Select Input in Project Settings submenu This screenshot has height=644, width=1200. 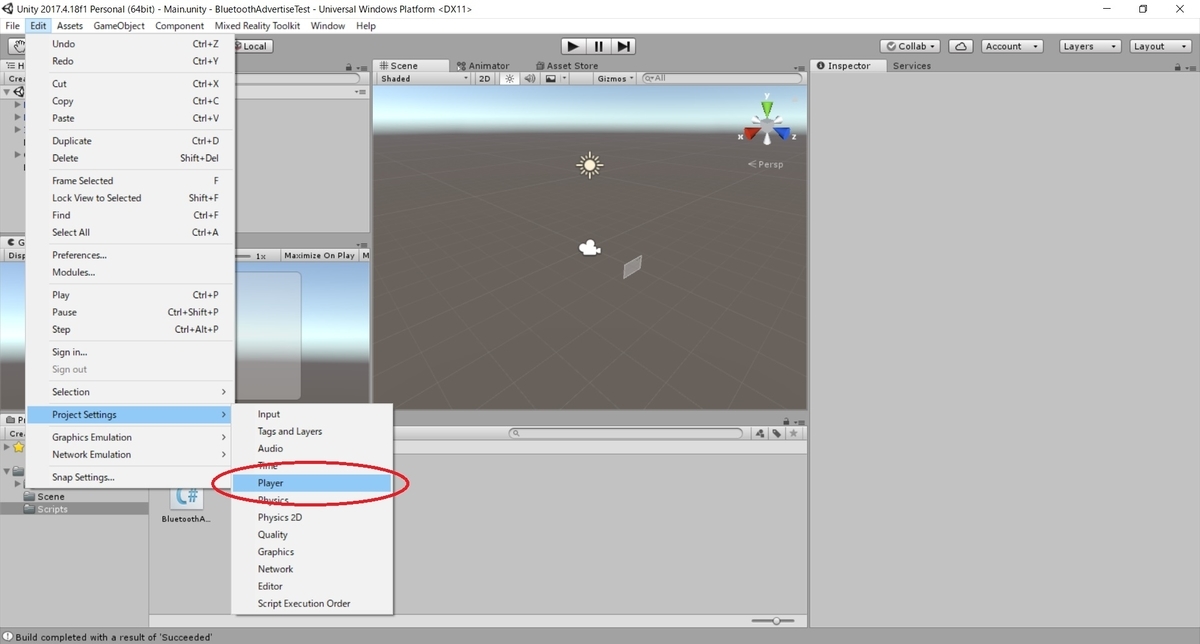click(x=312, y=414)
